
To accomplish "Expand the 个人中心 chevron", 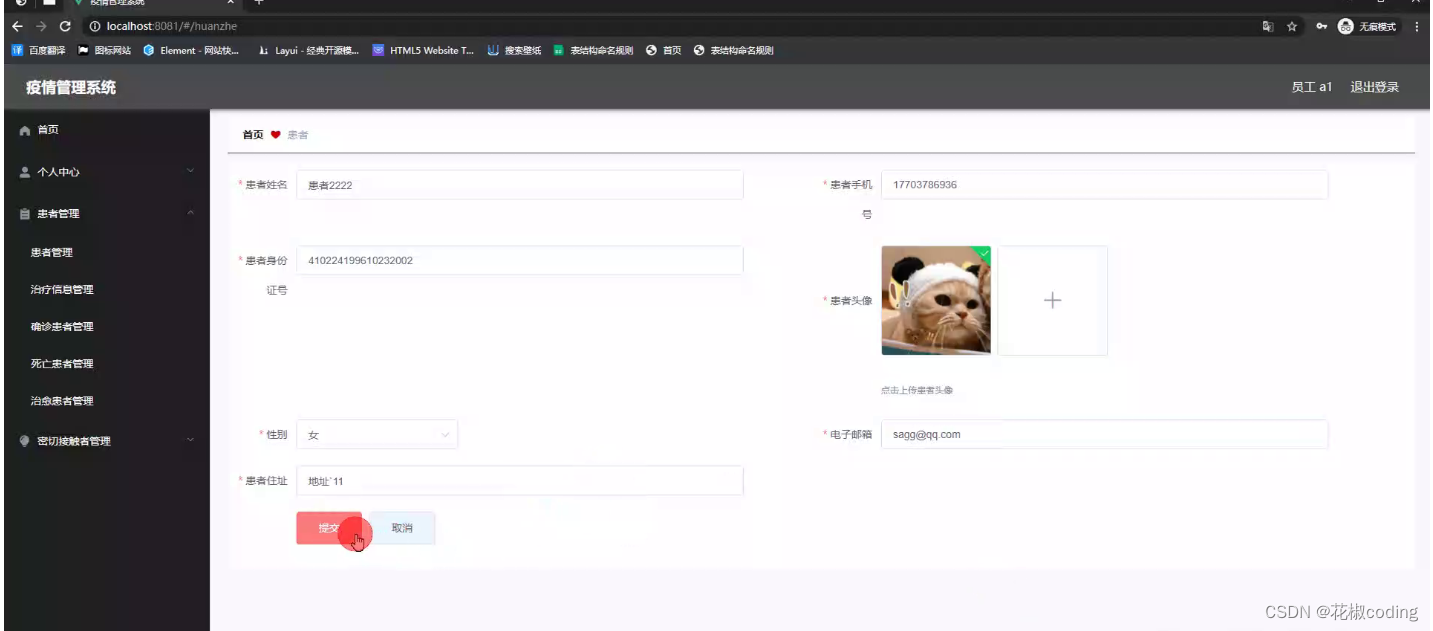I will pos(190,171).
